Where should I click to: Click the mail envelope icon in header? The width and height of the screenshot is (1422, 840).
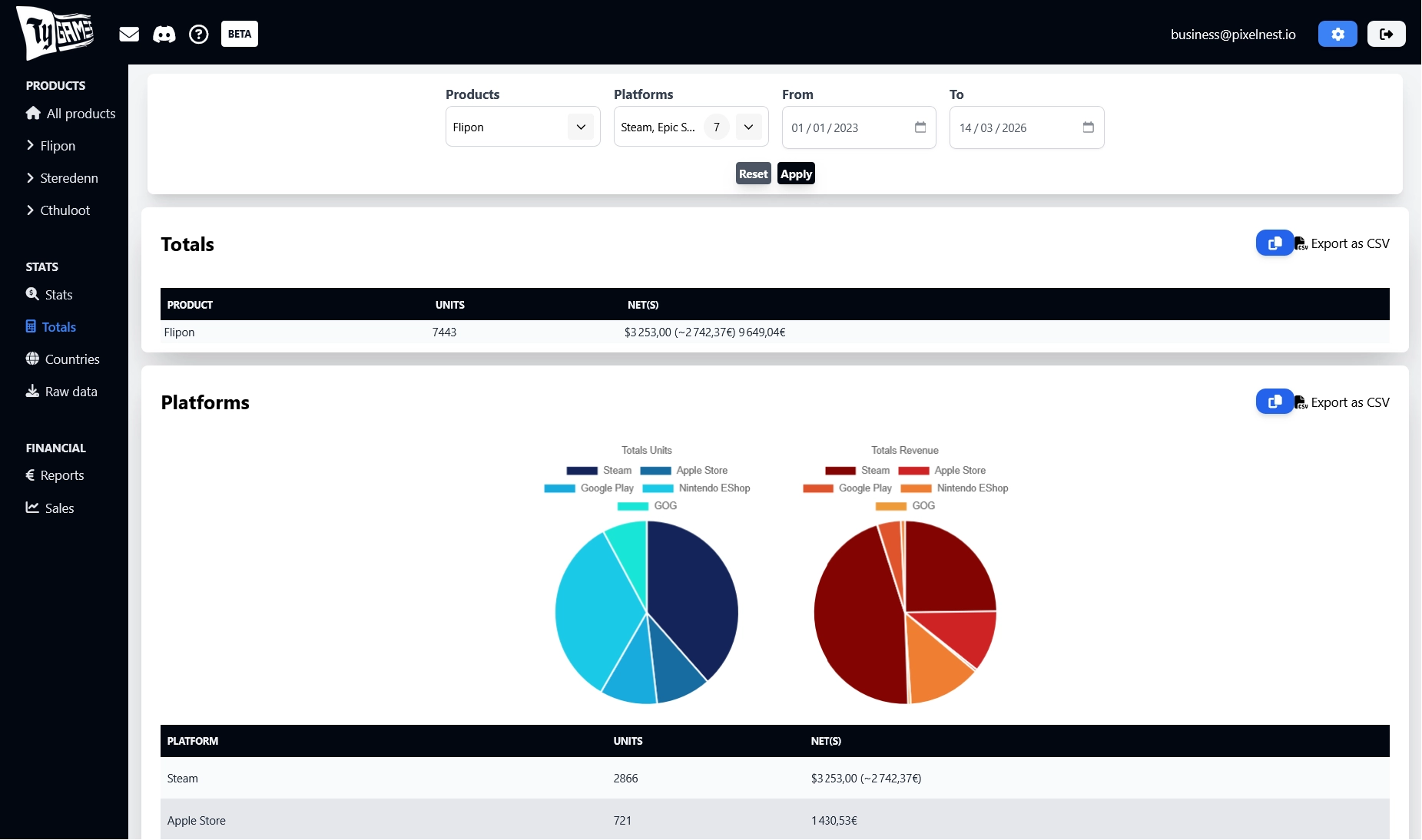(x=129, y=34)
